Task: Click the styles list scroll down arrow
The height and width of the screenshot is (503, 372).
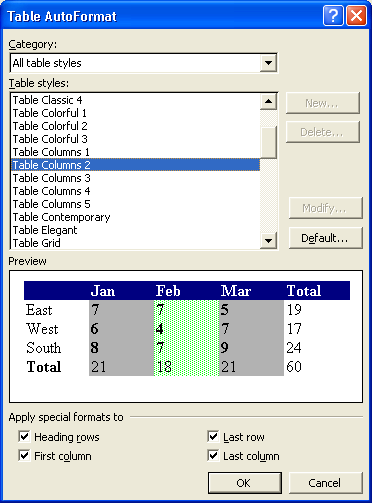Action: [x=268, y=240]
